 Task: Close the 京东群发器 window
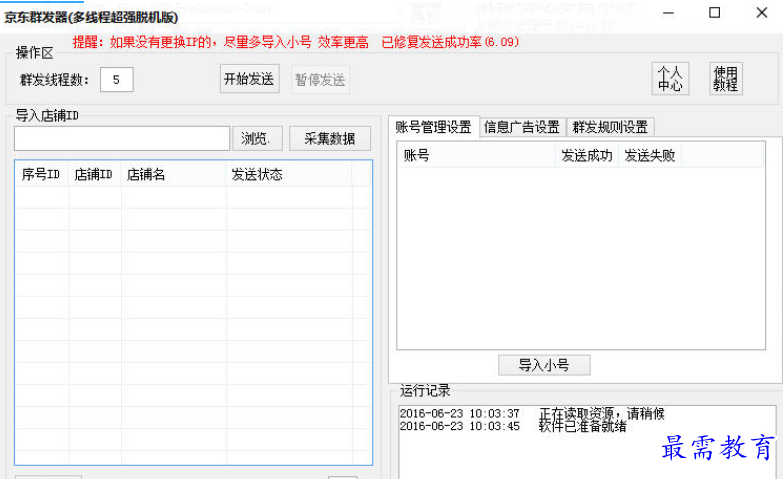point(762,12)
